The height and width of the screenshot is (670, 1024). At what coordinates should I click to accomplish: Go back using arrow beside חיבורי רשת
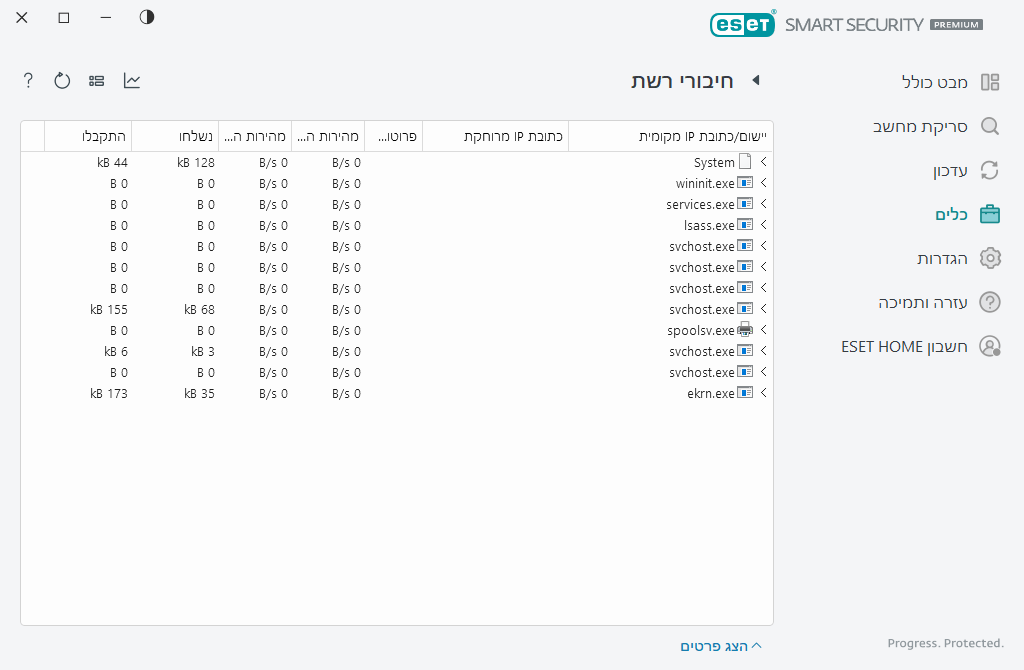point(756,81)
